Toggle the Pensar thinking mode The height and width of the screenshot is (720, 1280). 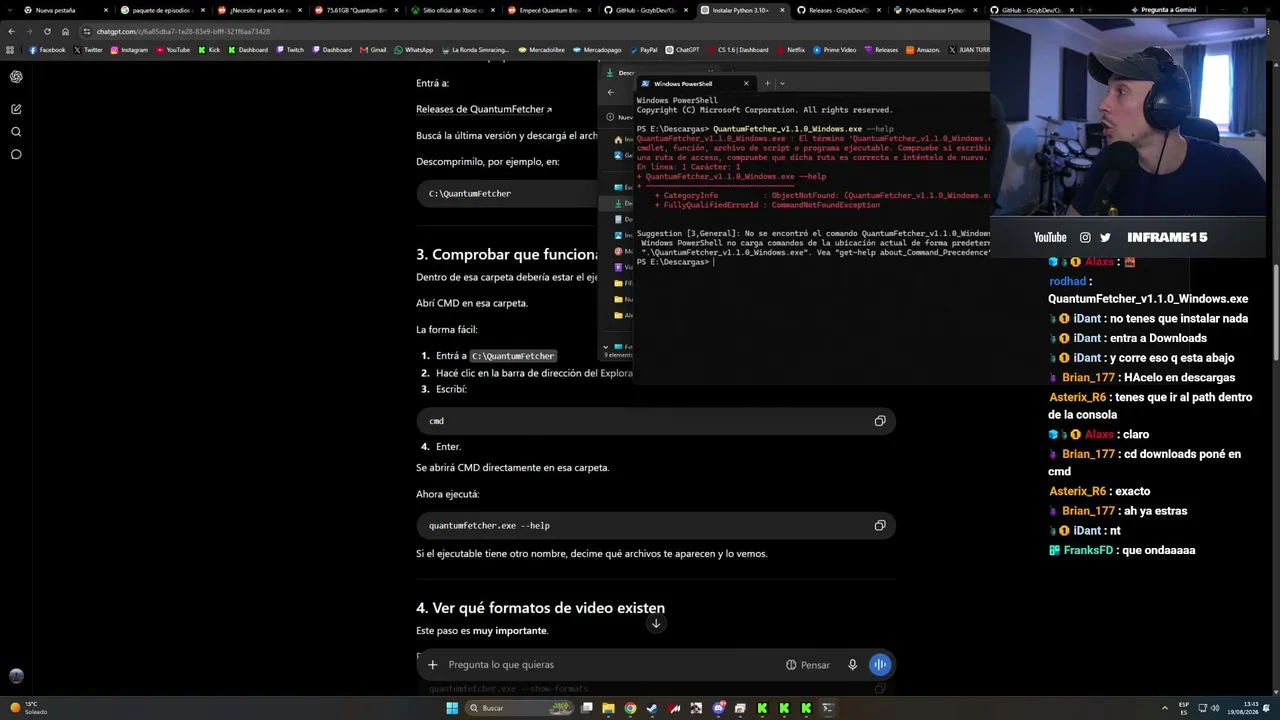tap(808, 664)
